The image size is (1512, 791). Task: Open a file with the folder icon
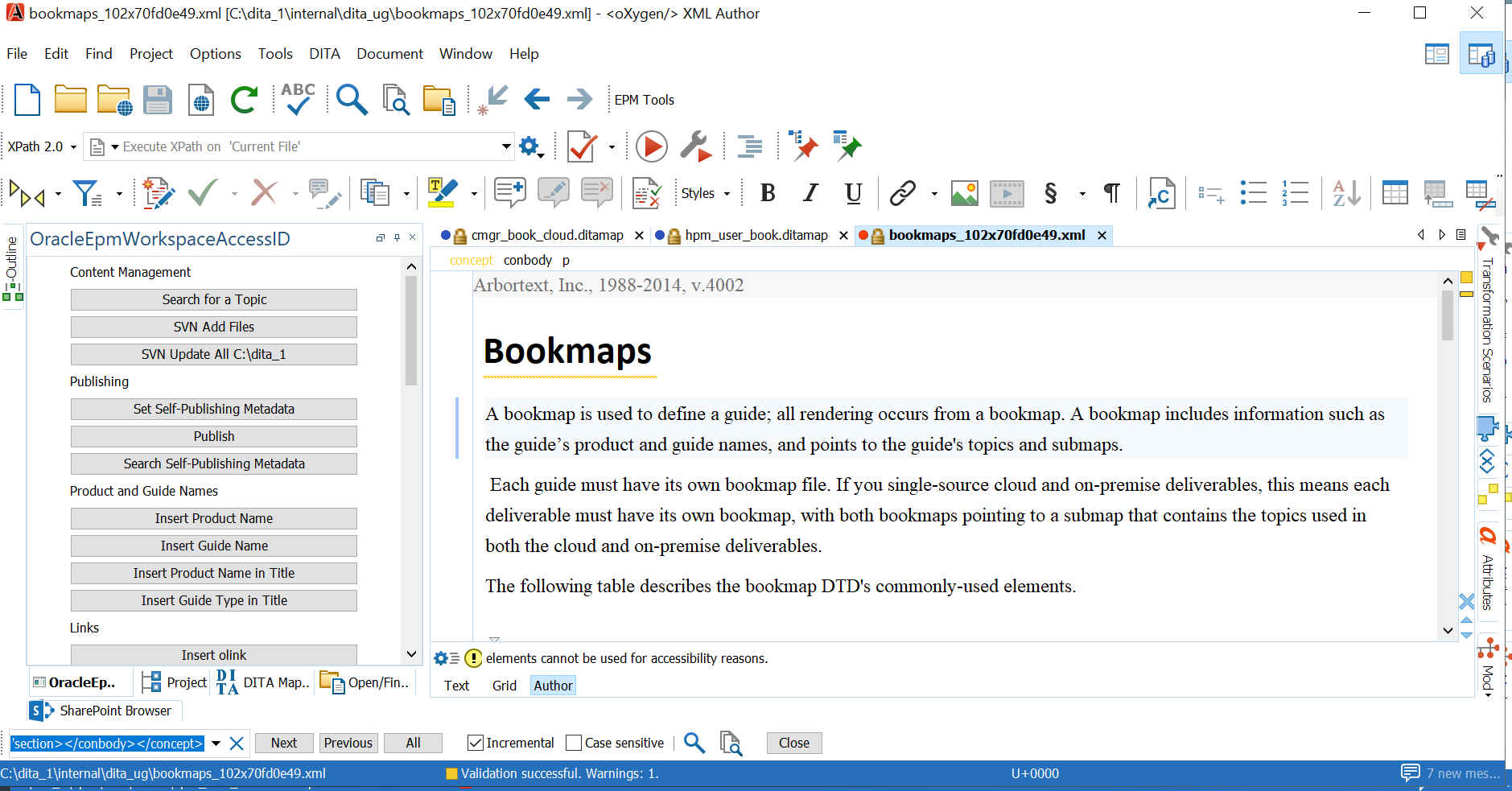pos(71,100)
